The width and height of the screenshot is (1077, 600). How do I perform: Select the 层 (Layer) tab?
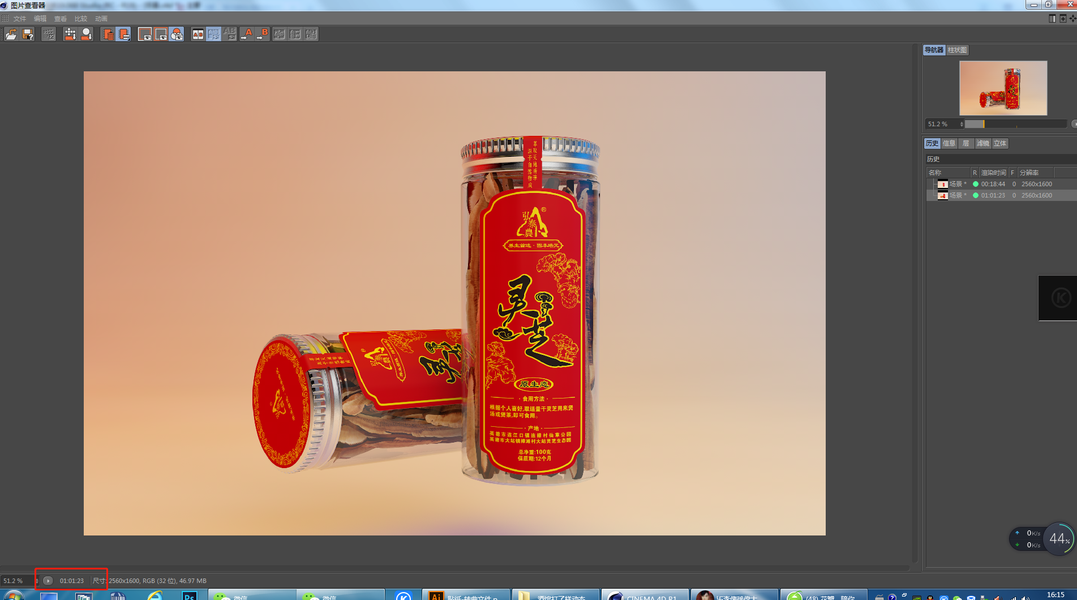click(x=966, y=143)
